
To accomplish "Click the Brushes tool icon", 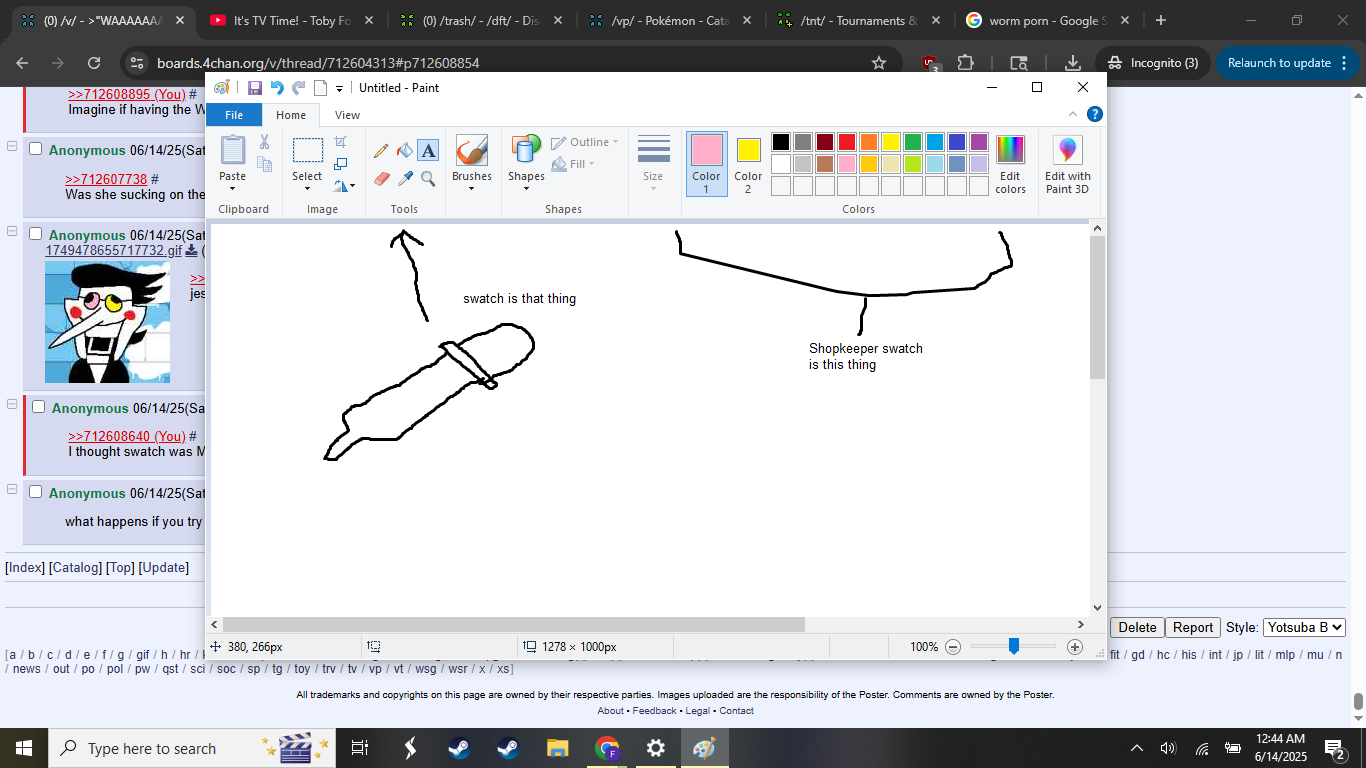I will click(x=471, y=150).
